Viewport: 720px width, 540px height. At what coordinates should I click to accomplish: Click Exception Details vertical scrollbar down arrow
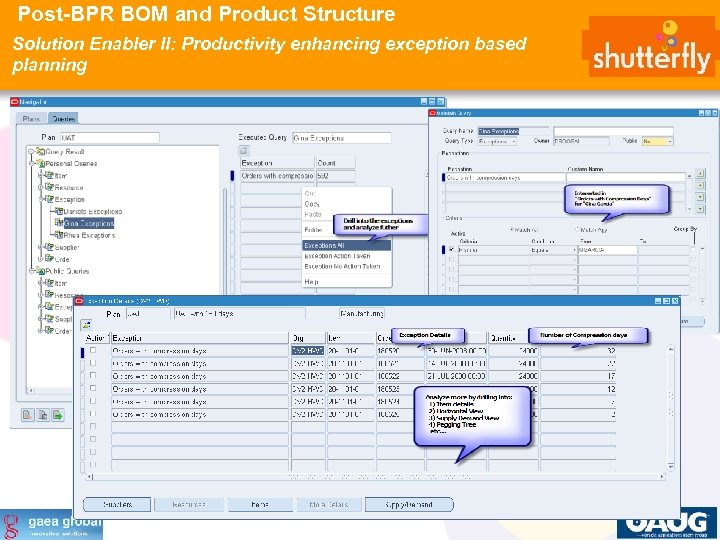pyautogui.click(x=671, y=467)
